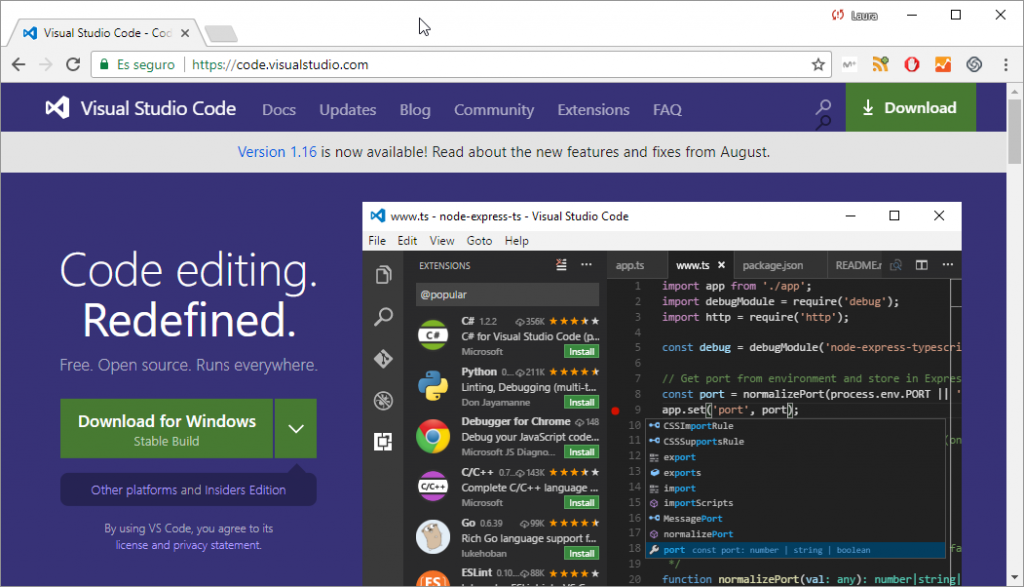Open the File menu in VS Code window

click(377, 241)
